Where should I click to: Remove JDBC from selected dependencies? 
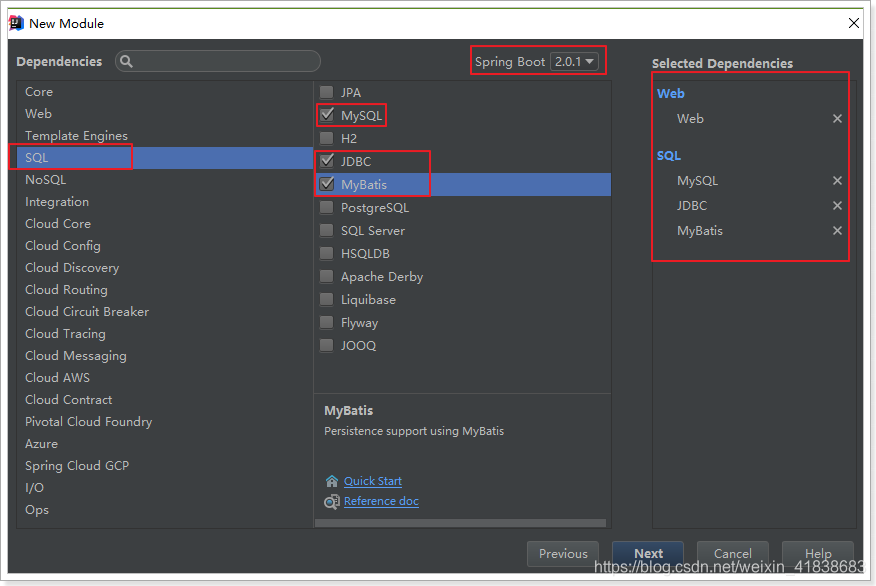(x=837, y=206)
